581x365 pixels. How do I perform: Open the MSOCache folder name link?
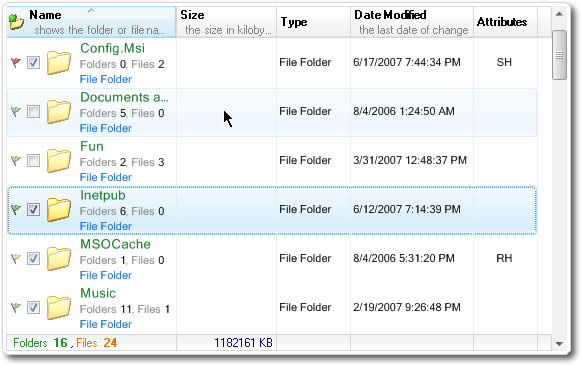115,244
